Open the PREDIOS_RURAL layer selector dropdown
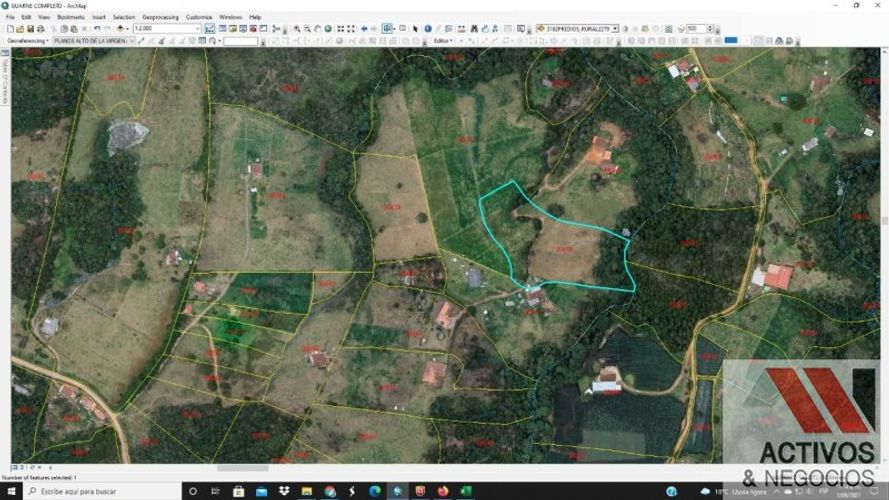 click(x=615, y=28)
